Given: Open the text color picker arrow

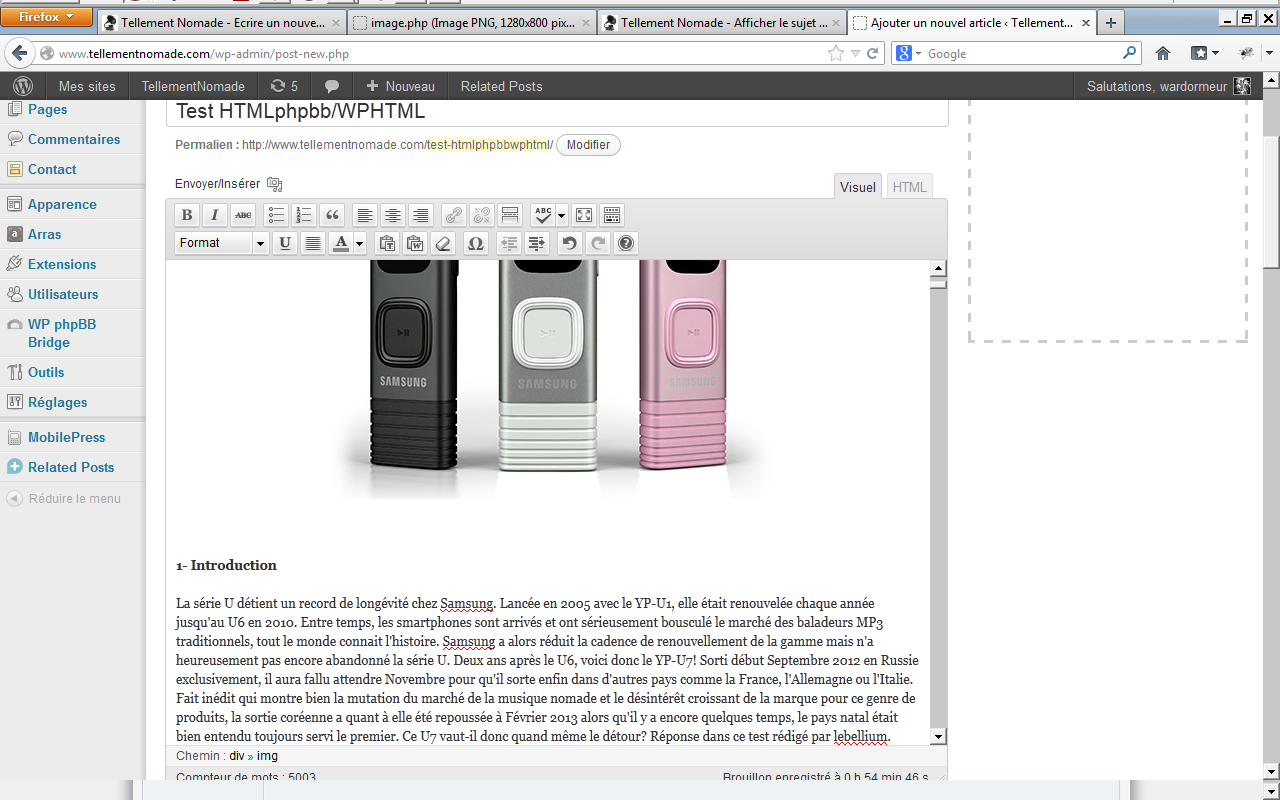Looking at the screenshot, I should click(x=360, y=243).
